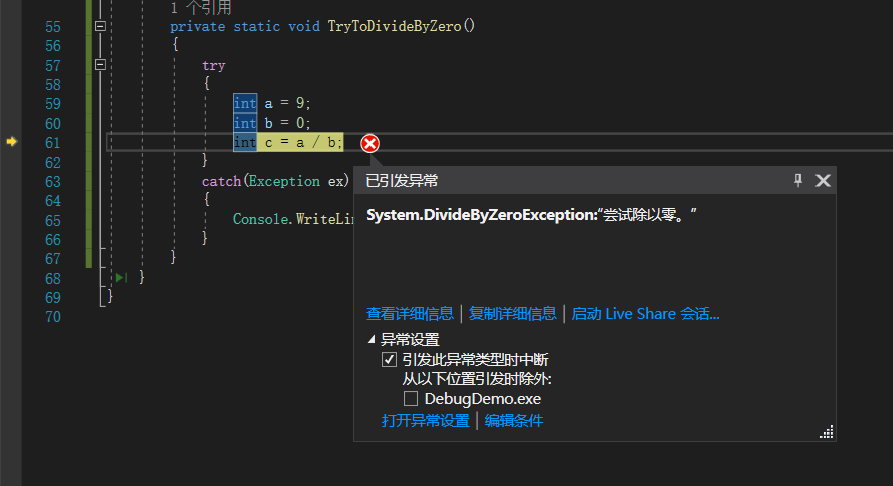Collapse the 异常设置 section

(373, 340)
